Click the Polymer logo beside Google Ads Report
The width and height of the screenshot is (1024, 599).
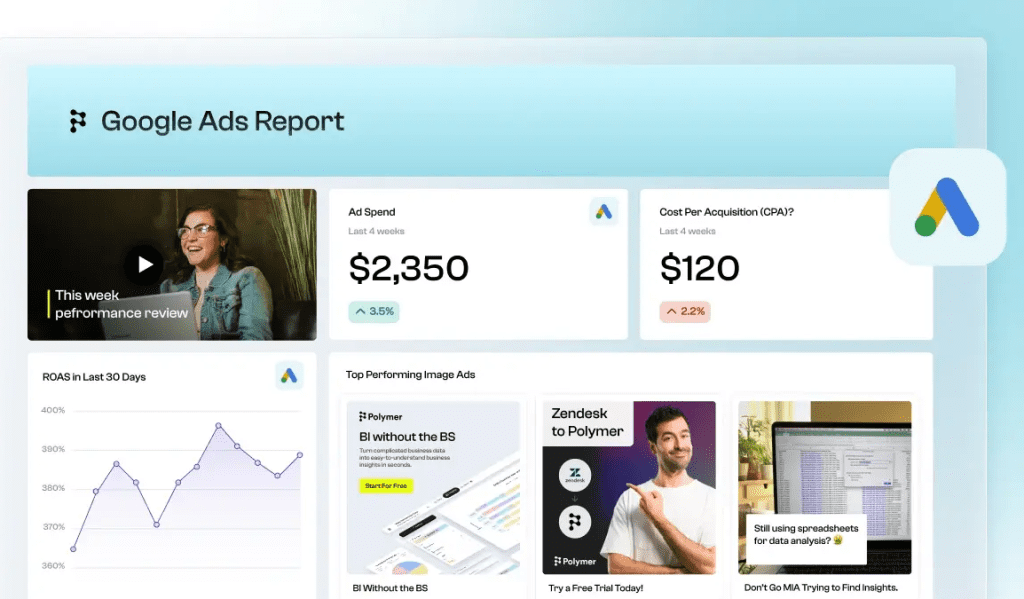coord(78,121)
